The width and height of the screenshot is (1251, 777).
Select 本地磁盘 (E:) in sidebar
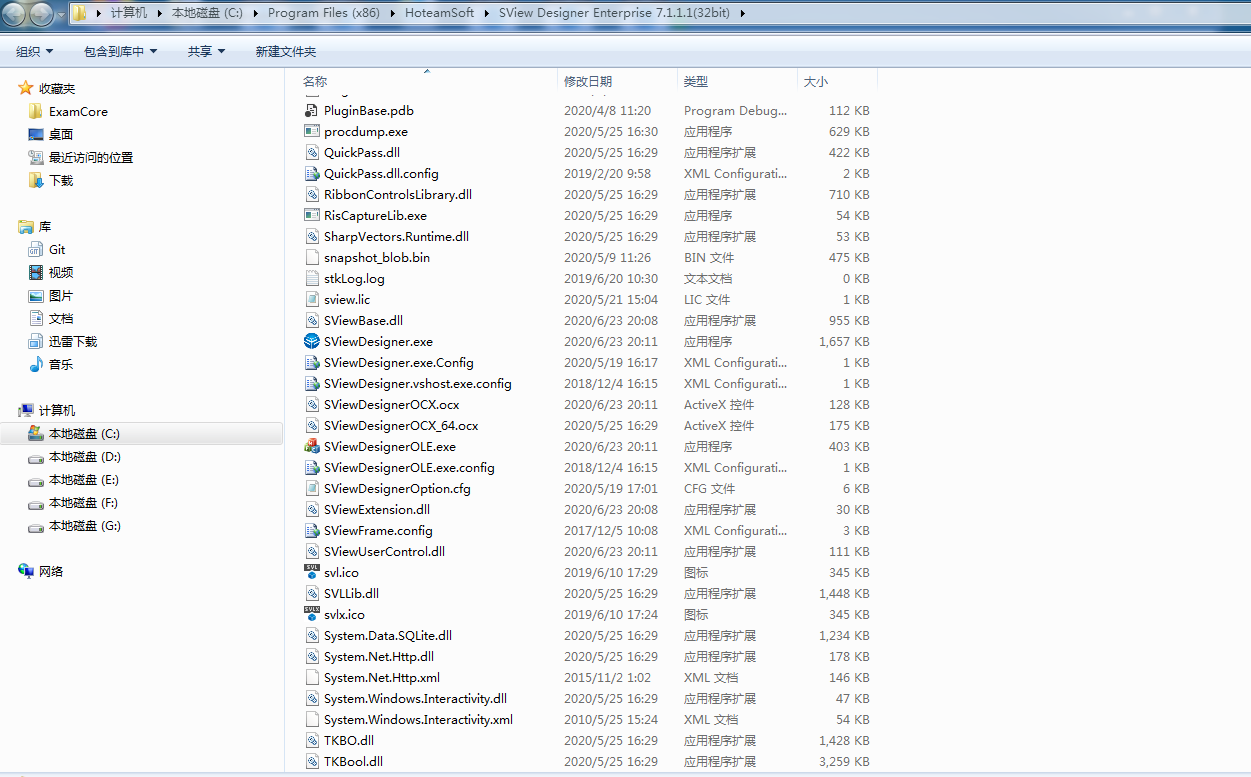click(x=85, y=479)
